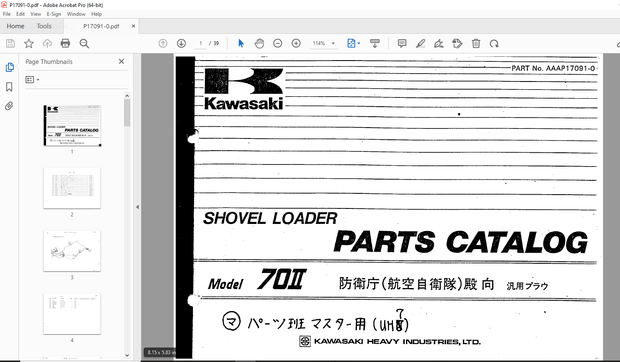
Task: Toggle the Page Thumbnails panel icon
Action: 9,67
